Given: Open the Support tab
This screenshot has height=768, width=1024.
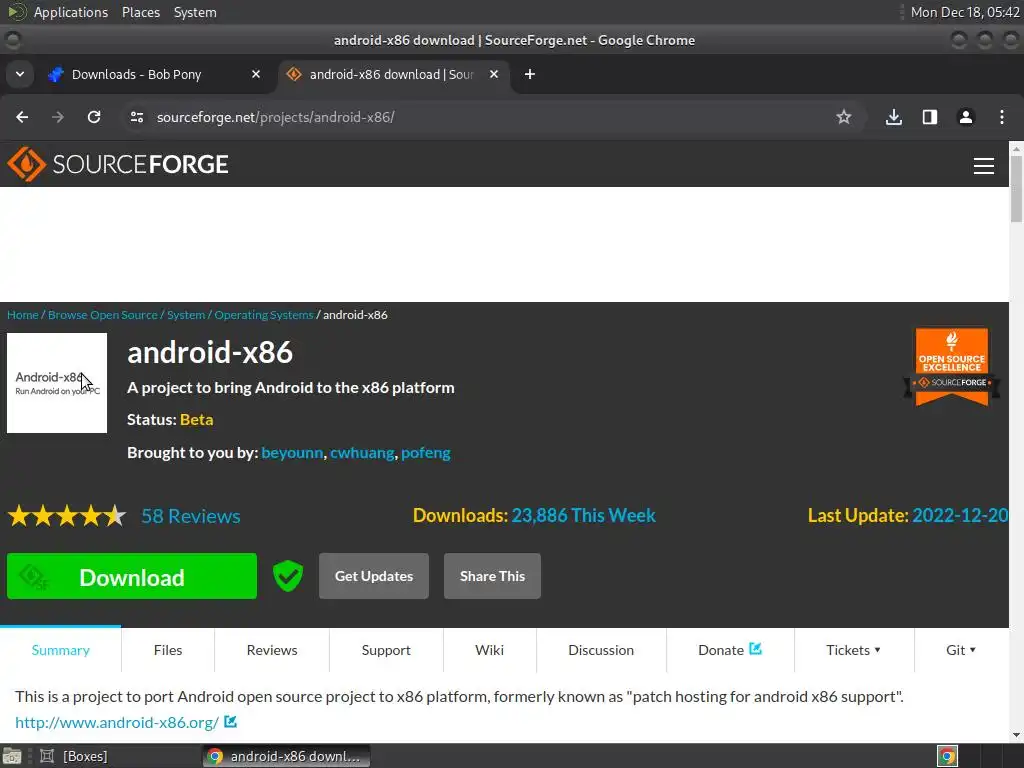Looking at the screenshot, I should (x=386, y=650).
